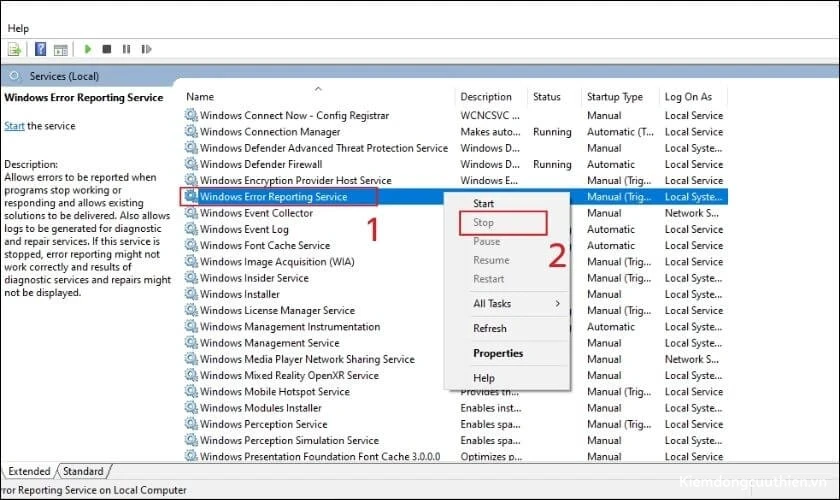Click gear icon of Windows Modules Installer
Screen dimensions: 840x500
[191, 407]
